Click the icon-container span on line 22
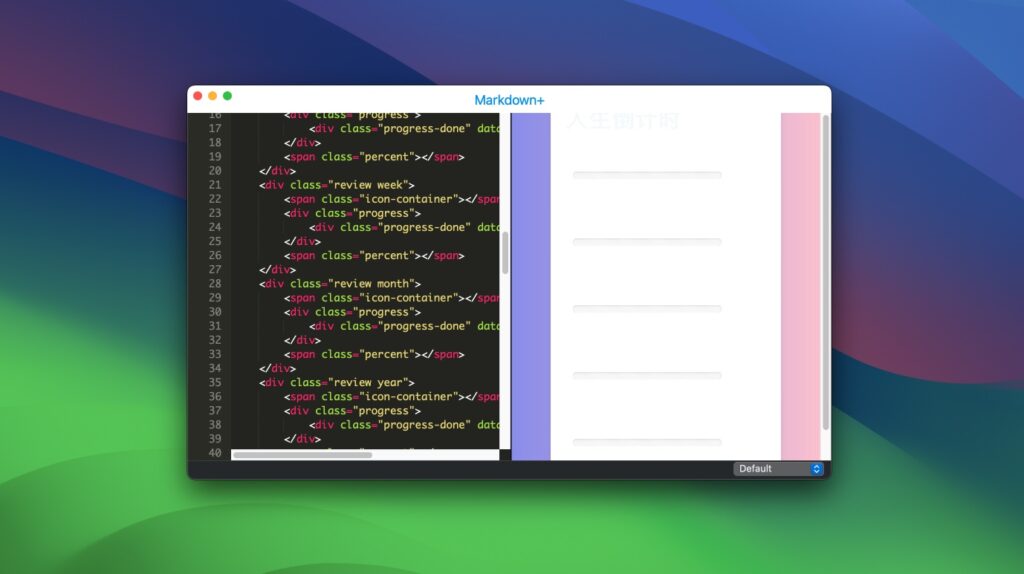 pyautogui.click(x=392, y=199)
